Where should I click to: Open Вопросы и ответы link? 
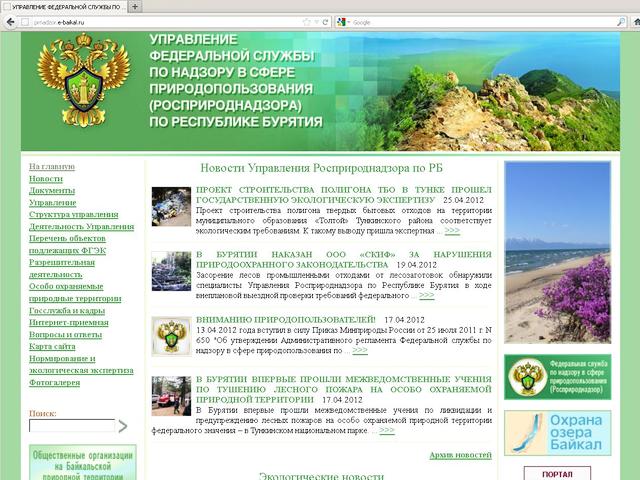(x=65, y=335)
